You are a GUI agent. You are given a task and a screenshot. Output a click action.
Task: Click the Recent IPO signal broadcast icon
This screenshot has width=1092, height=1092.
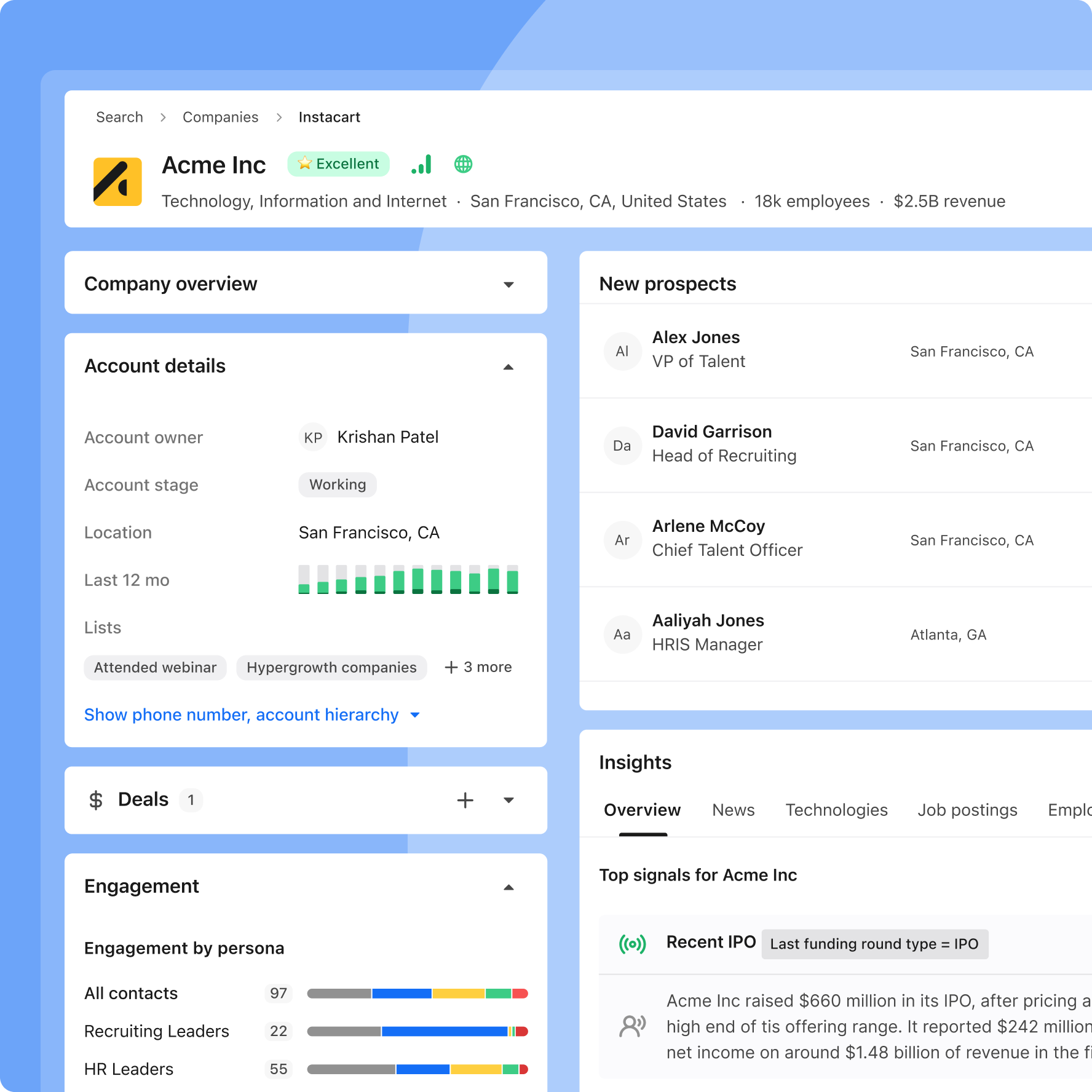coord(632,943)
